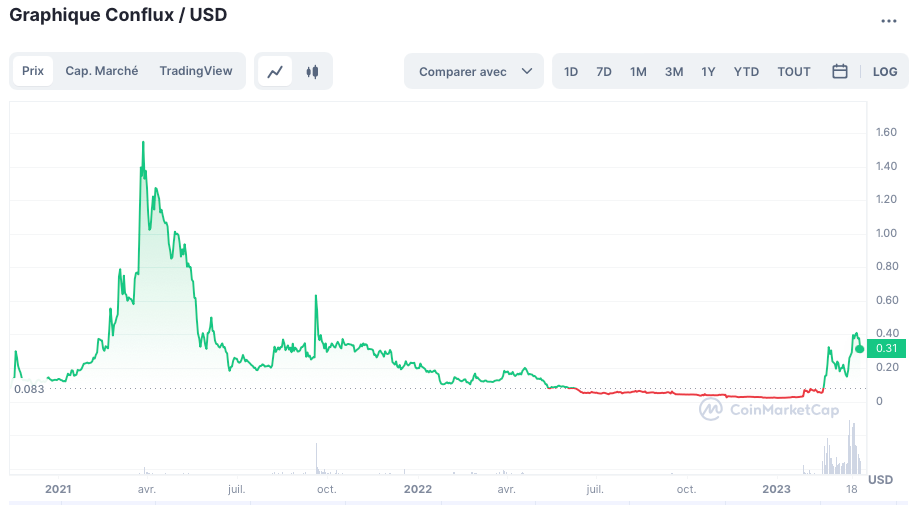The width and height of the screenshot is (924, 505).
Task: Open the three-dot more options menu
Action: [x=889, y=21]
